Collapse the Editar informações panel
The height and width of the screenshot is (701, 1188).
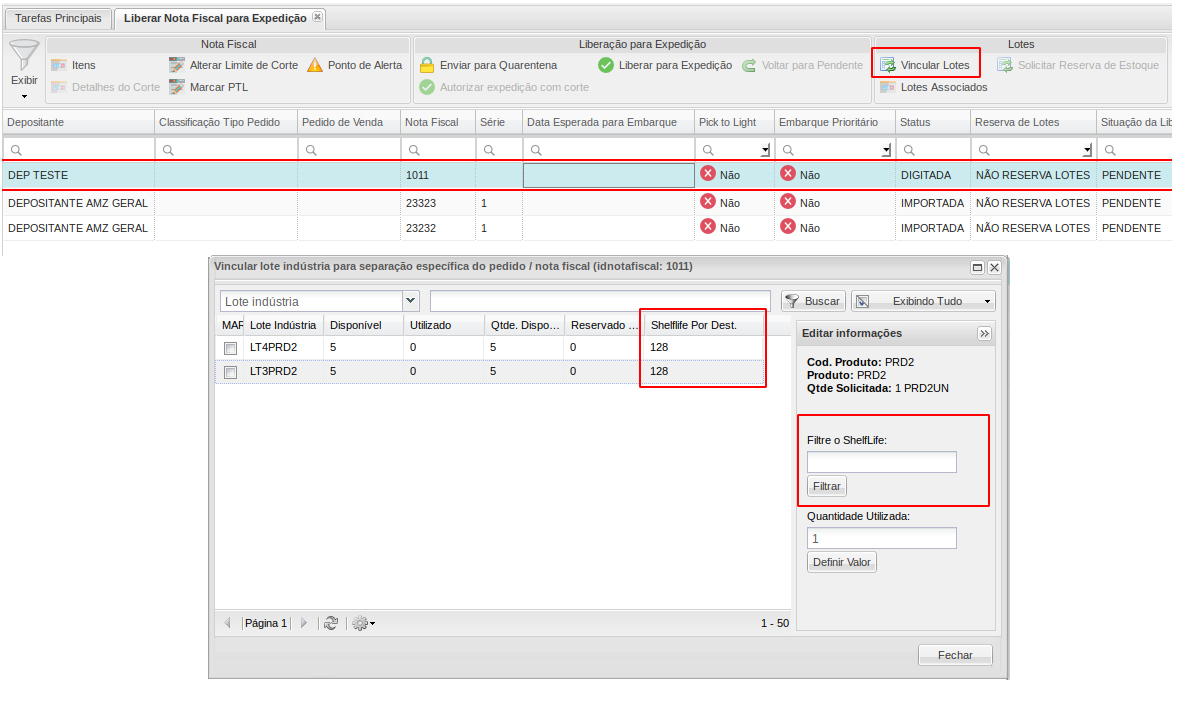[984, 333]
